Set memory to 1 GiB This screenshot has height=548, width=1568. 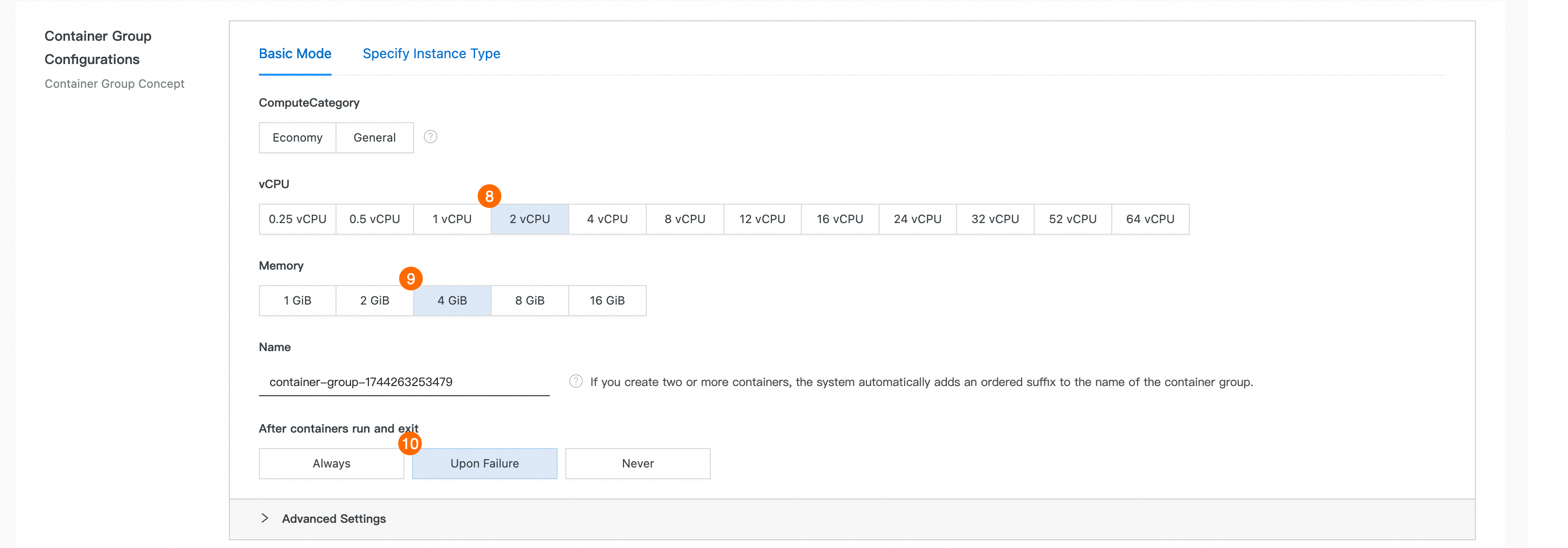pyautogui.click(x=298, y=301)
